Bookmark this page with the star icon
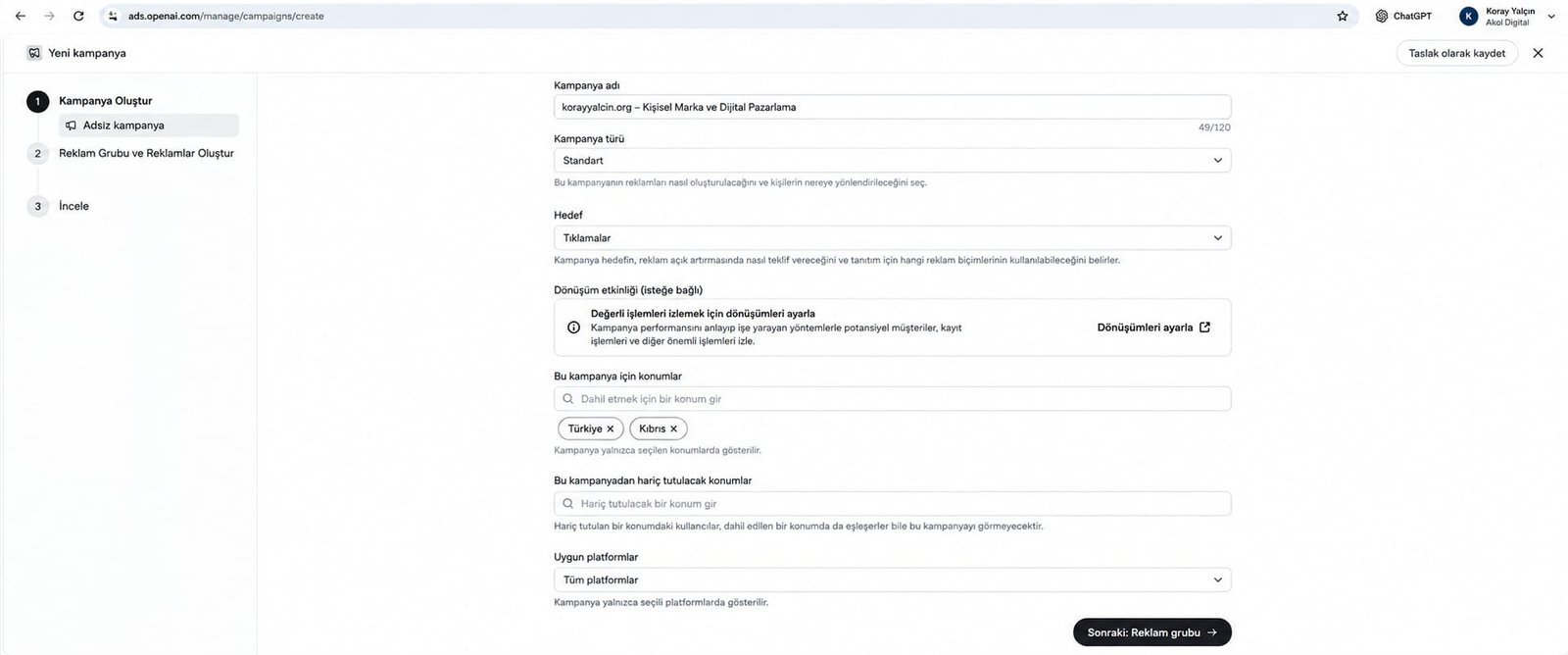This screenshot has height=655, width=1568. pos(1343,16)
